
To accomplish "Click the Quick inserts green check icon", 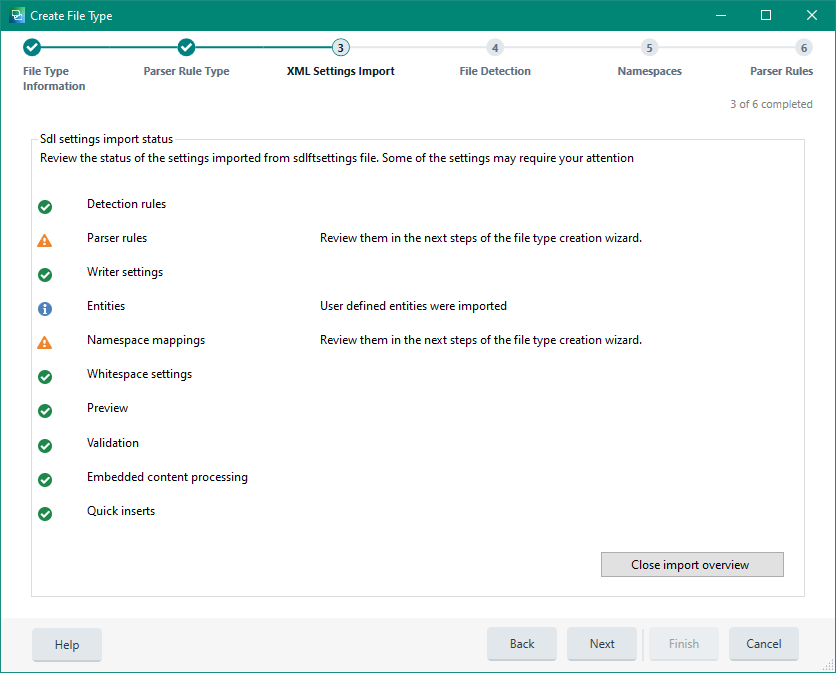I will [45, 513].
